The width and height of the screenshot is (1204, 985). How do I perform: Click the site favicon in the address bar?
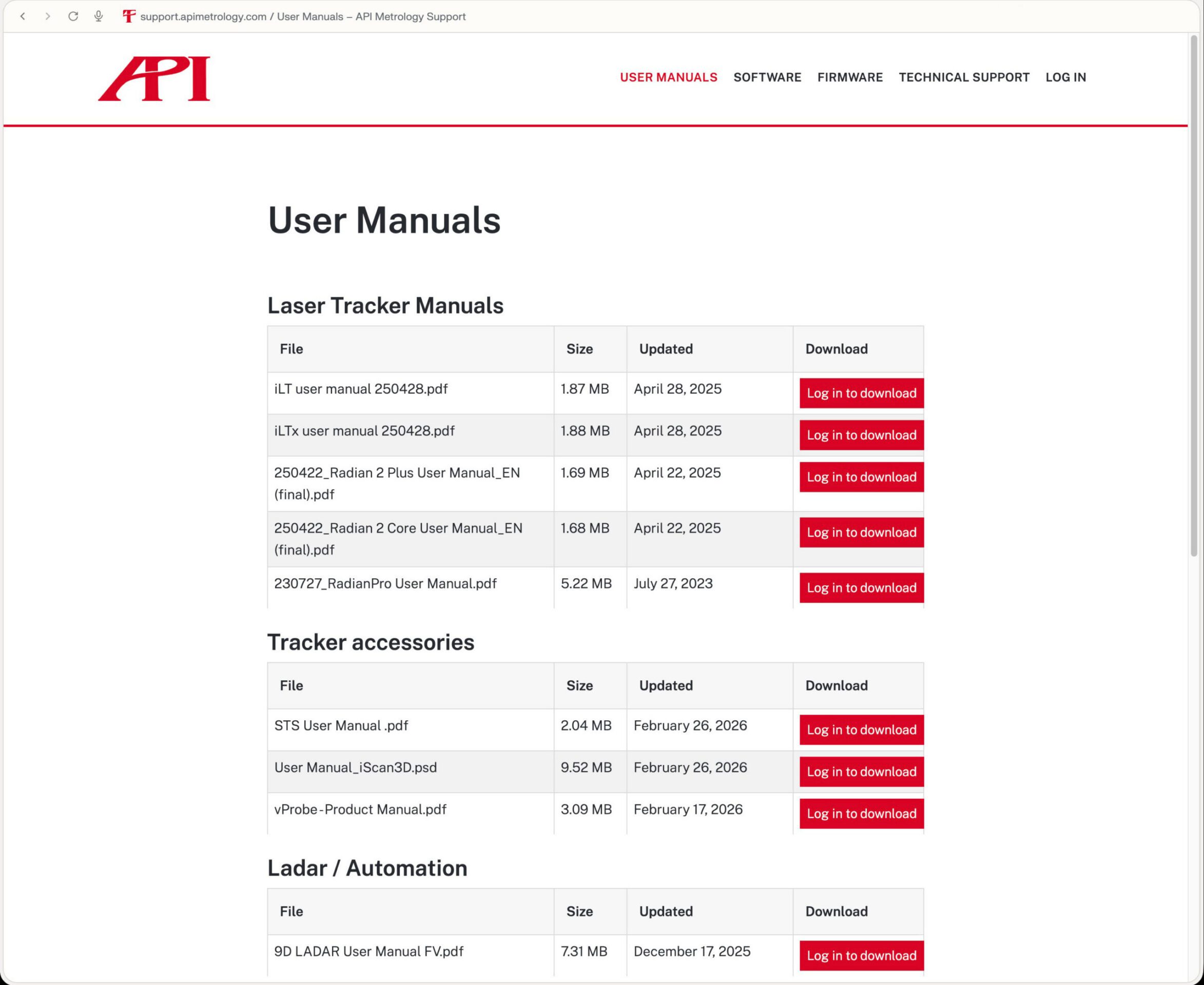click(x=129, y=16)
